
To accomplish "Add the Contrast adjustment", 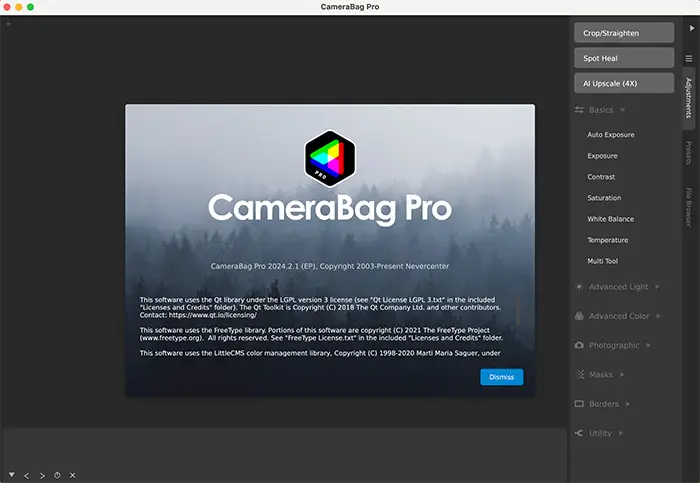I will tap(601, 177).
